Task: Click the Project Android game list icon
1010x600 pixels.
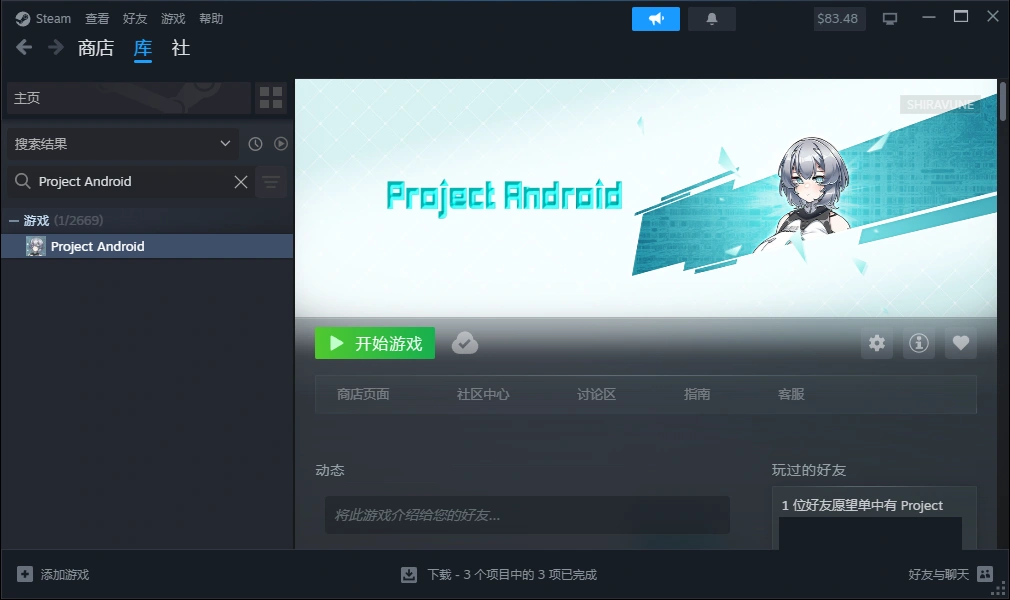Action: point(35,246)
